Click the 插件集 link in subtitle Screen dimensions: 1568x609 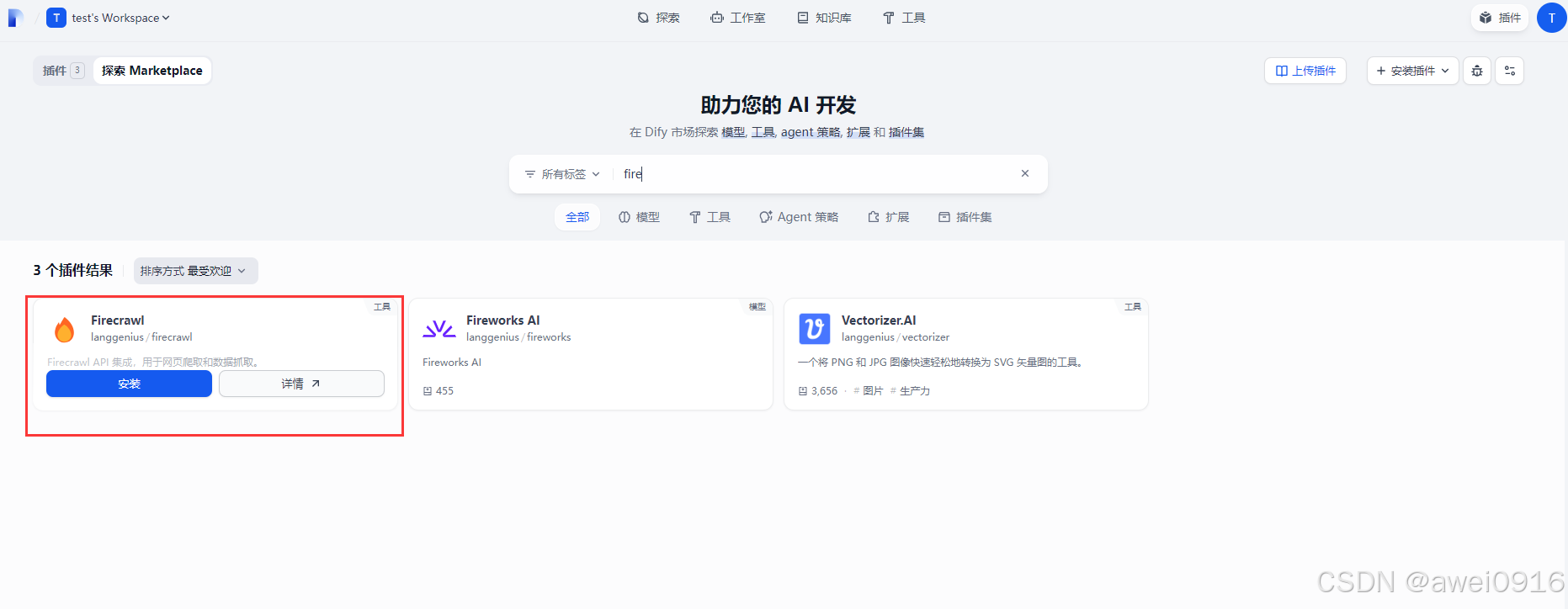[906, 132]
